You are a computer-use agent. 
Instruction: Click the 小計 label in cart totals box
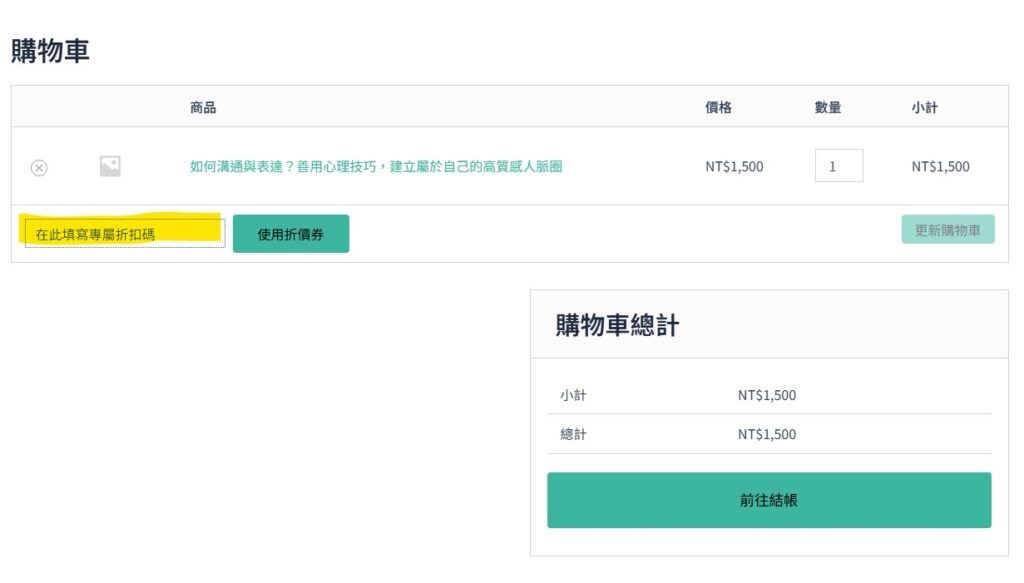coord(573,395)
